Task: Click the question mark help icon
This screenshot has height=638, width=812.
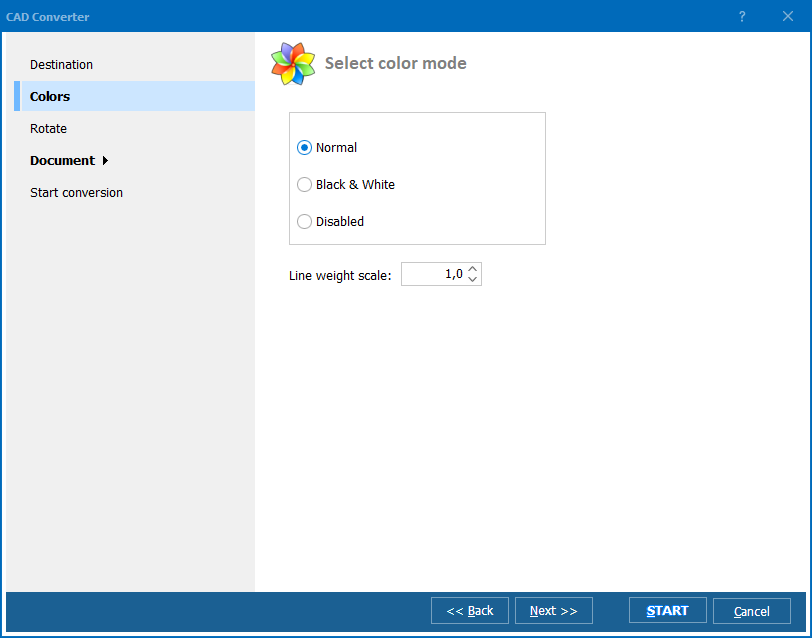Action: pyautogui.click(x=742, y=16)
